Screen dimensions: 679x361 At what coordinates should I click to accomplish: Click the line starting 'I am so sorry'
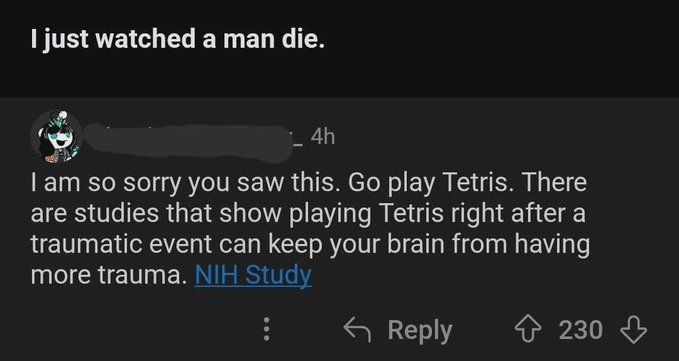point(309,184)
